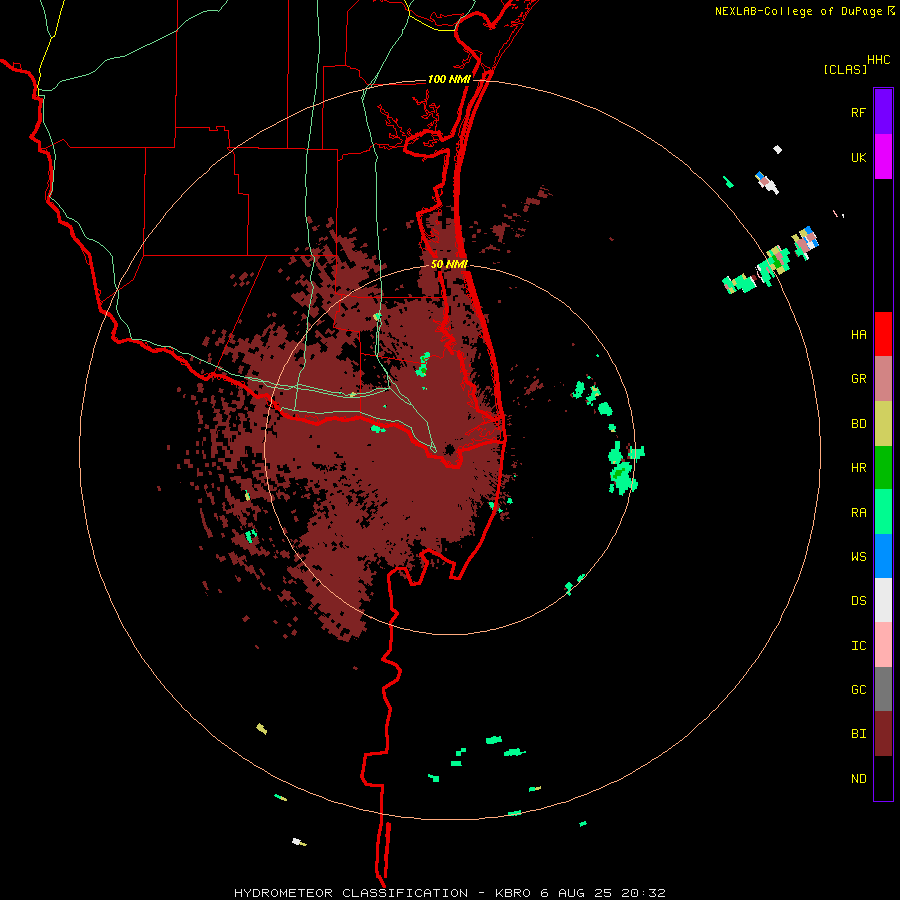Click the 6 AUG 25 date text
Viewport: 900px width, 900px height.
(x=576, y=893)
